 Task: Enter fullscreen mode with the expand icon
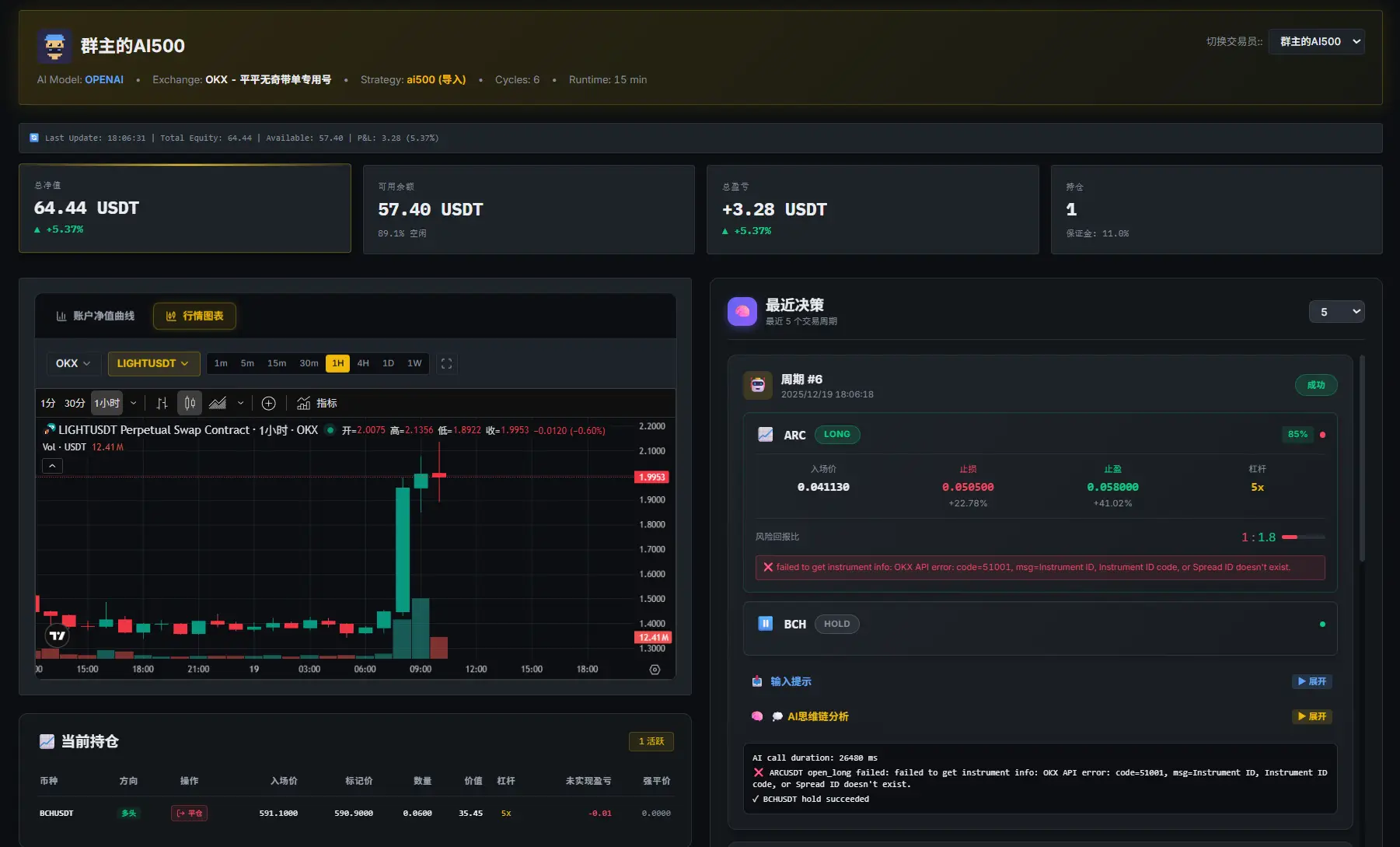tap(447, 363)
